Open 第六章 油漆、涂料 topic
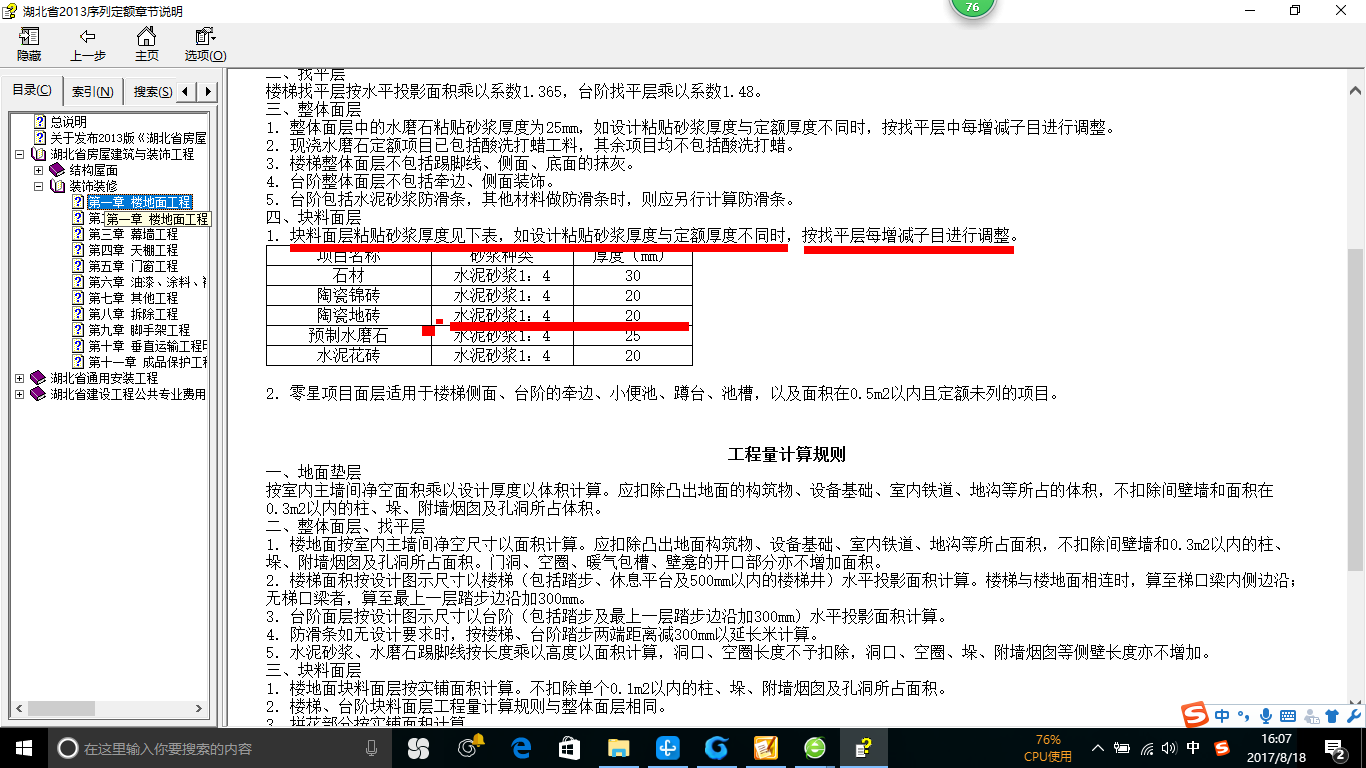This screenshot has width=1366, height=768. click(147, 282)
